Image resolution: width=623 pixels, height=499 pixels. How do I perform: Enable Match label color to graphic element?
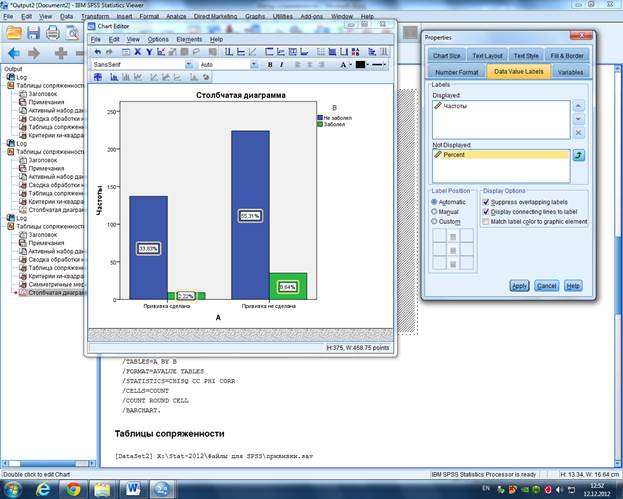pyautogui.click(x=486, y=221)
